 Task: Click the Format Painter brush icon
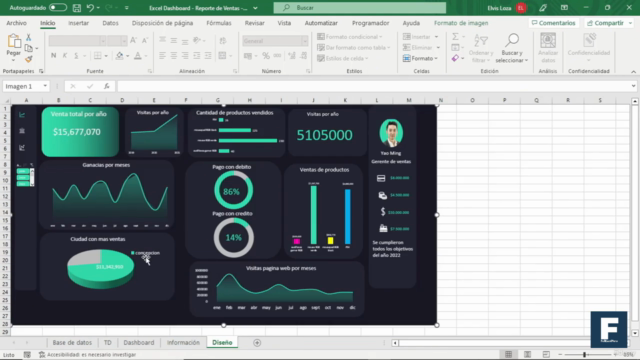coord(29,59)
